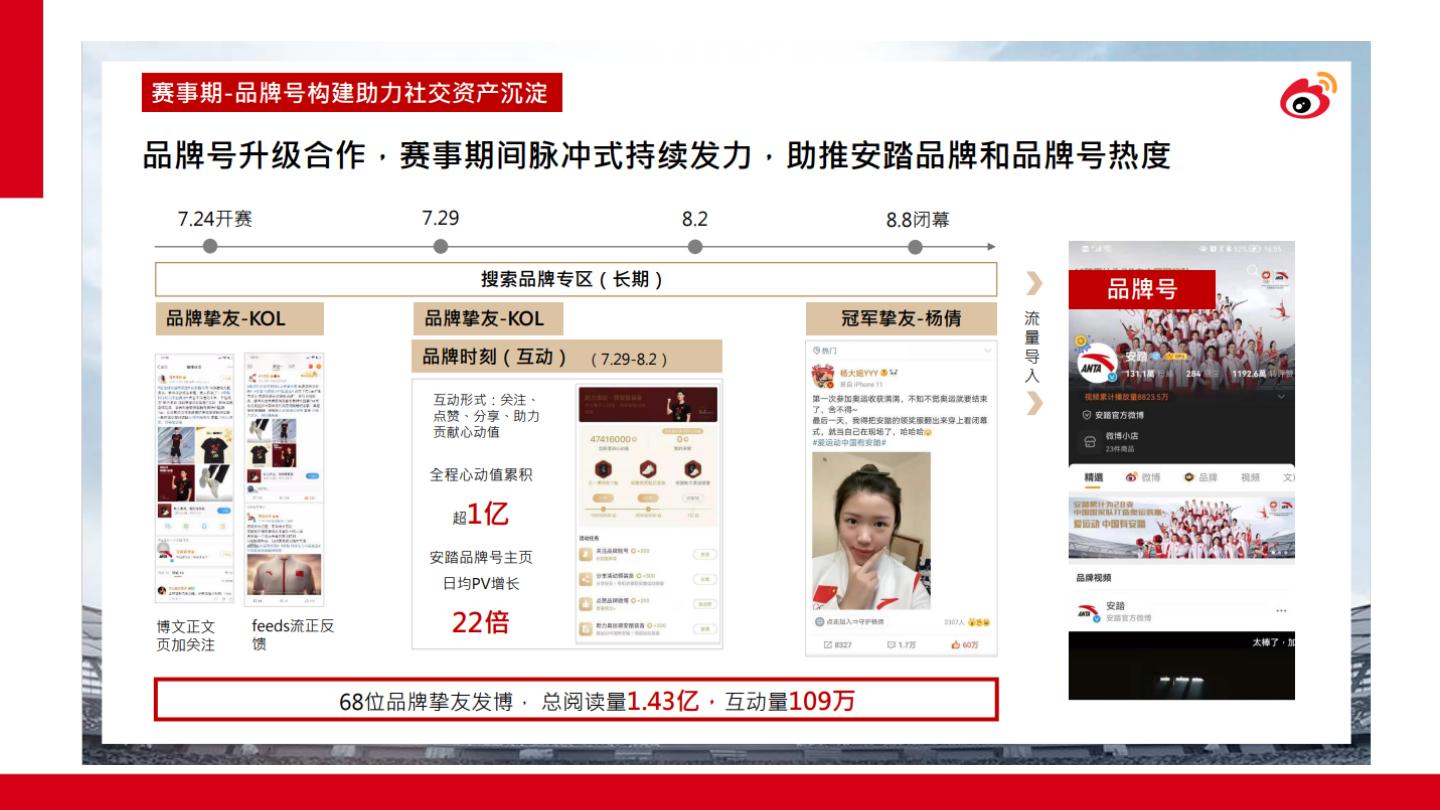The height and width of the screenshot is (810, 1440).
Task: Click the 点赞品牌微博 task icon
Action: 587,604
